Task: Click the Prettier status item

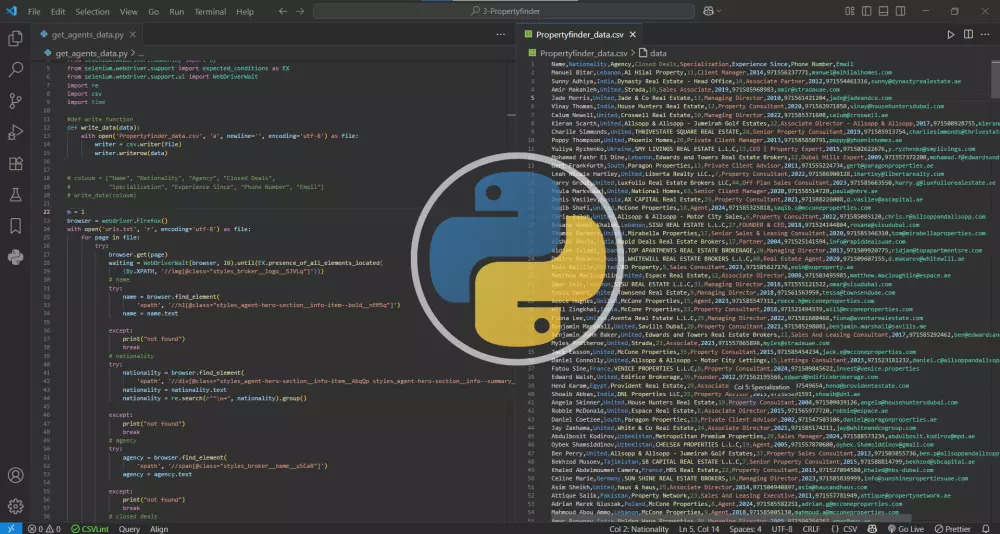Action: pos(953,529)
